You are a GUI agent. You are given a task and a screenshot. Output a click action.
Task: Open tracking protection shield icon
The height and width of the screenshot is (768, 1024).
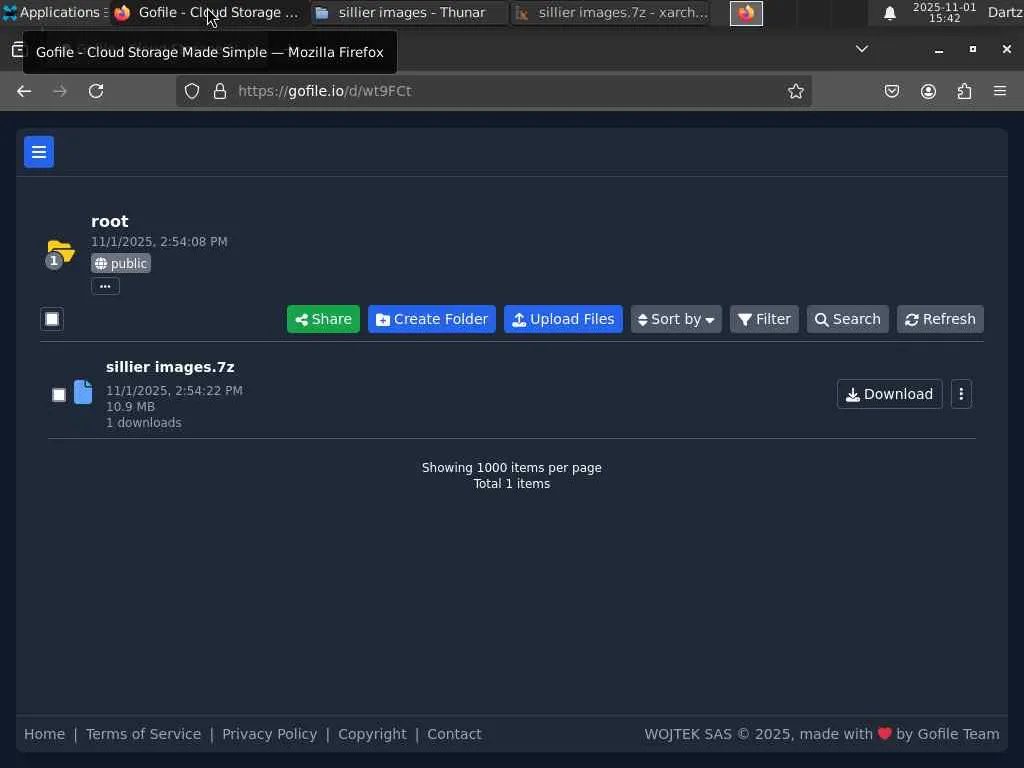(x=191, y=91)
